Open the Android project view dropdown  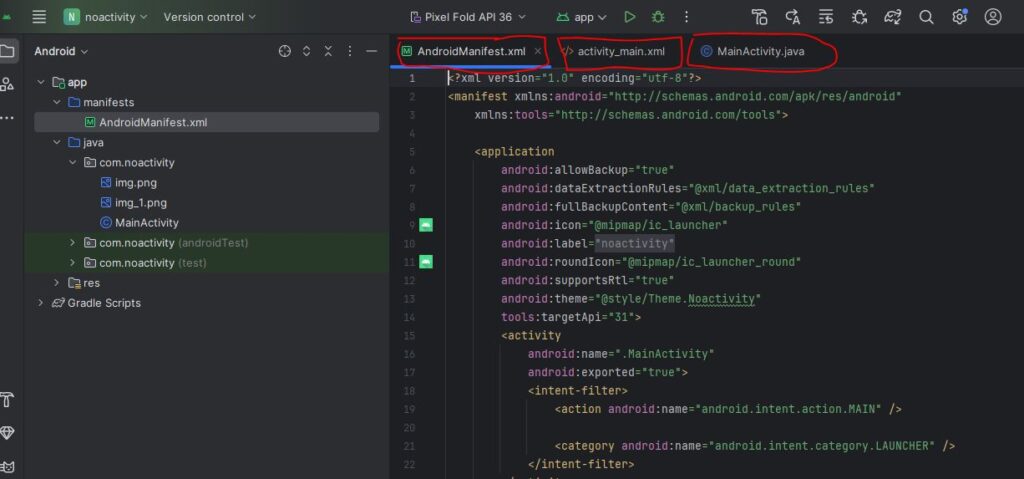(x=61, y=51)
